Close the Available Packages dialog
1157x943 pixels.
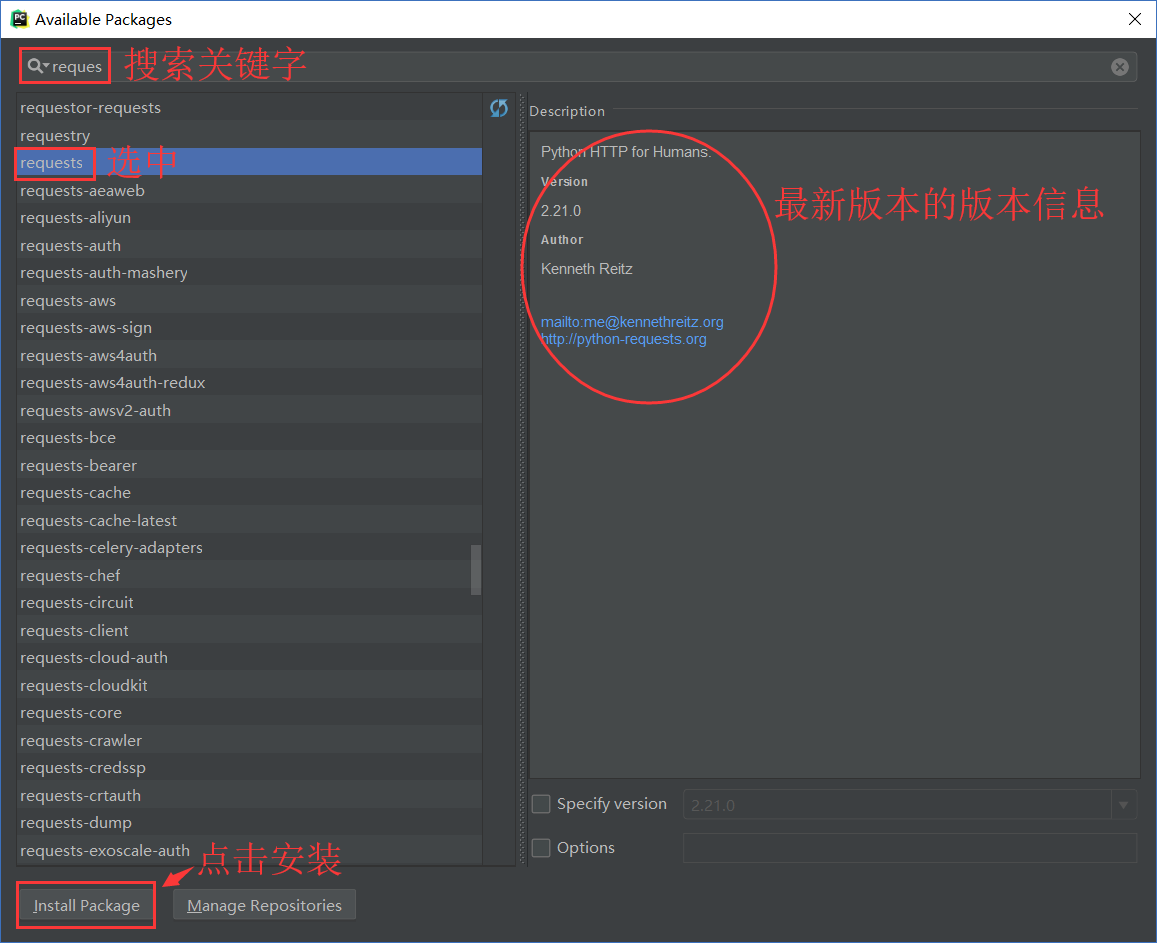pyautogui.click(x=1135, y=19)
